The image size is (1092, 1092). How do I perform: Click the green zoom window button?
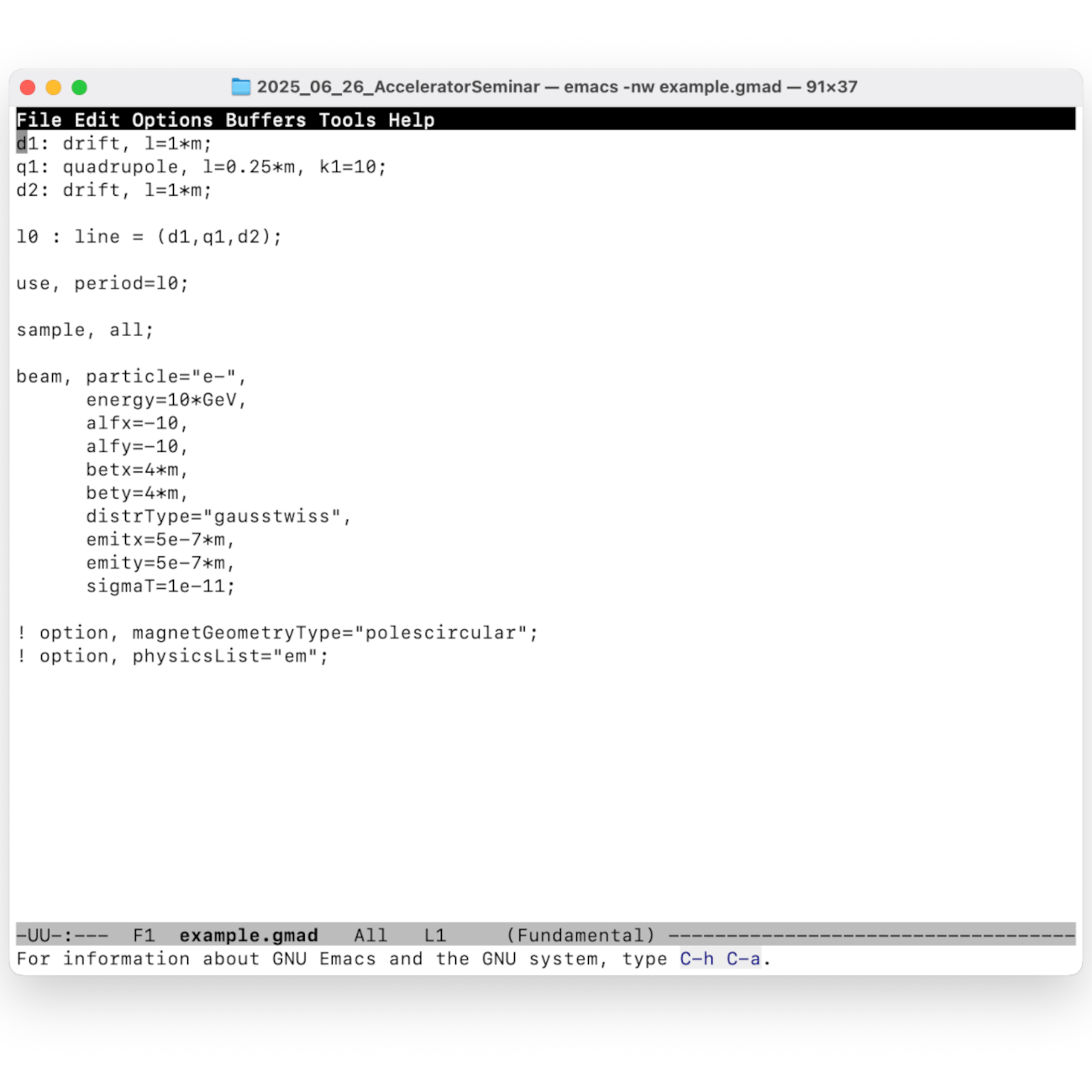coord(80,87)
